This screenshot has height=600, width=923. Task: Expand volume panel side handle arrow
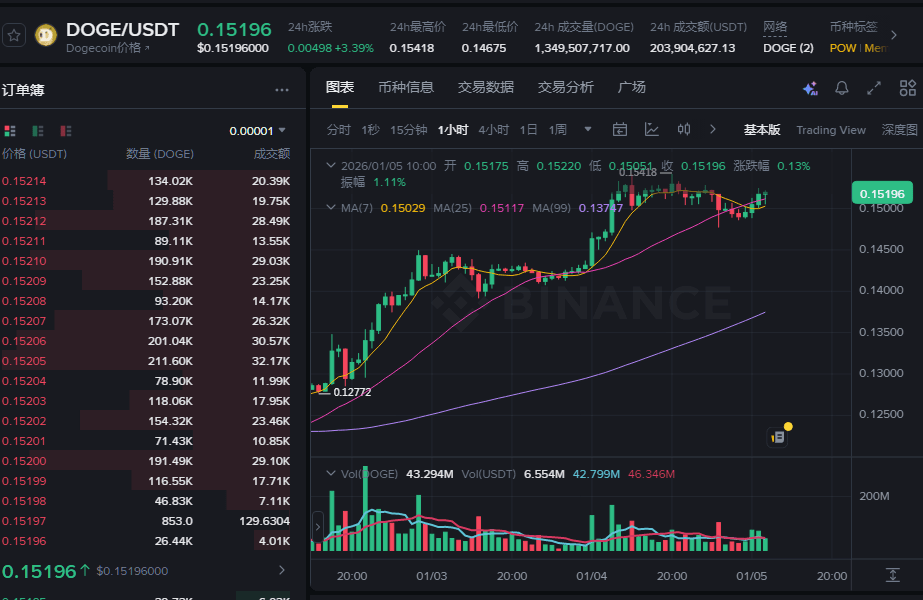click(317, 527)
